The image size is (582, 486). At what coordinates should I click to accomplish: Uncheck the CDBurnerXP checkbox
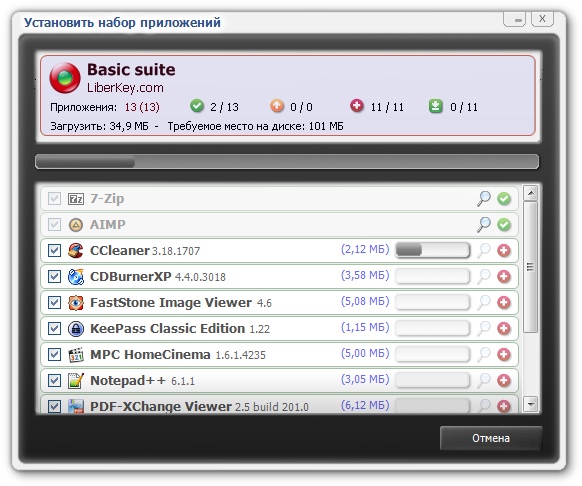coord(54,277)
